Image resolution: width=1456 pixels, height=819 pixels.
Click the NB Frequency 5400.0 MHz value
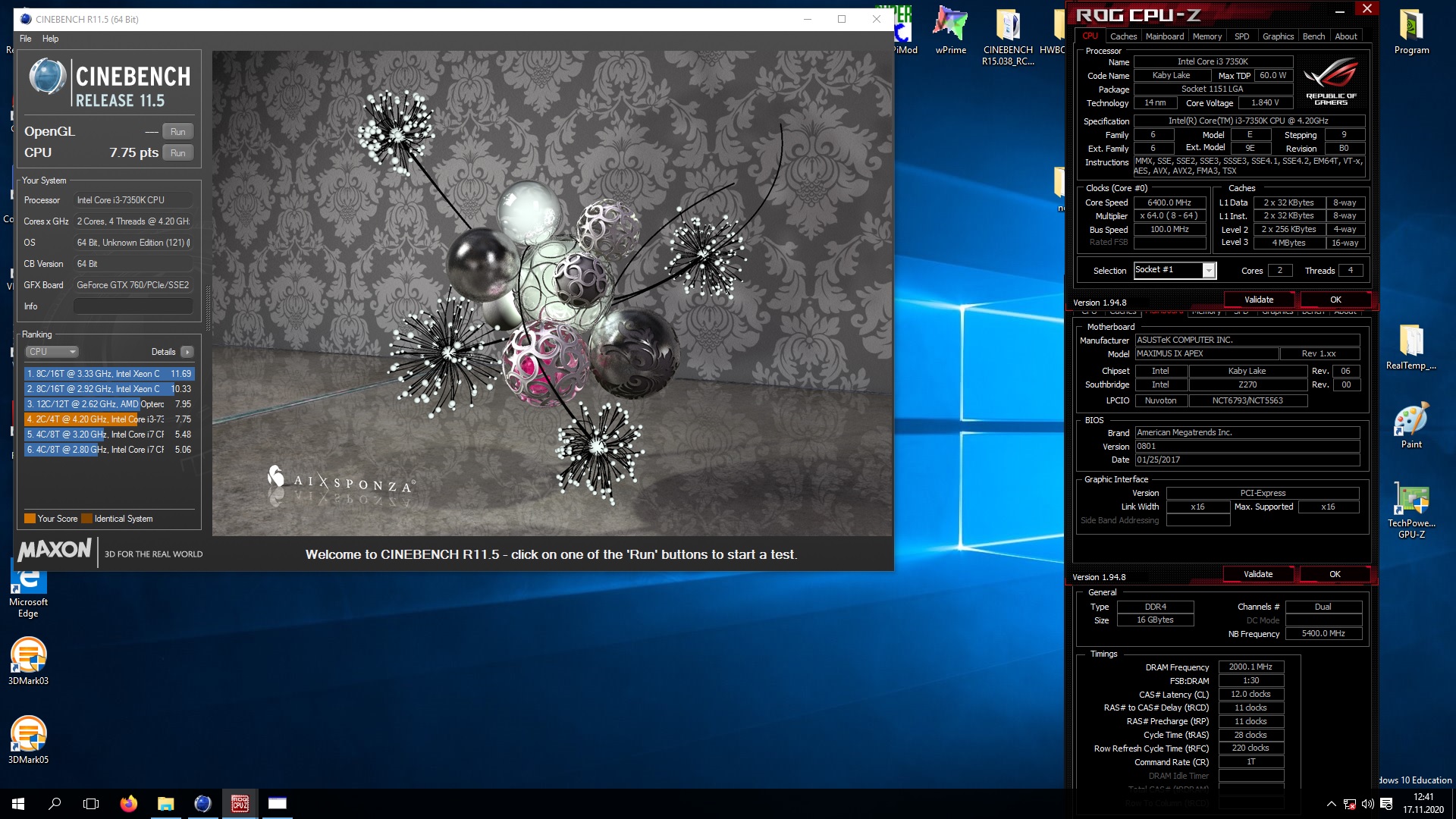(1323, 634)
